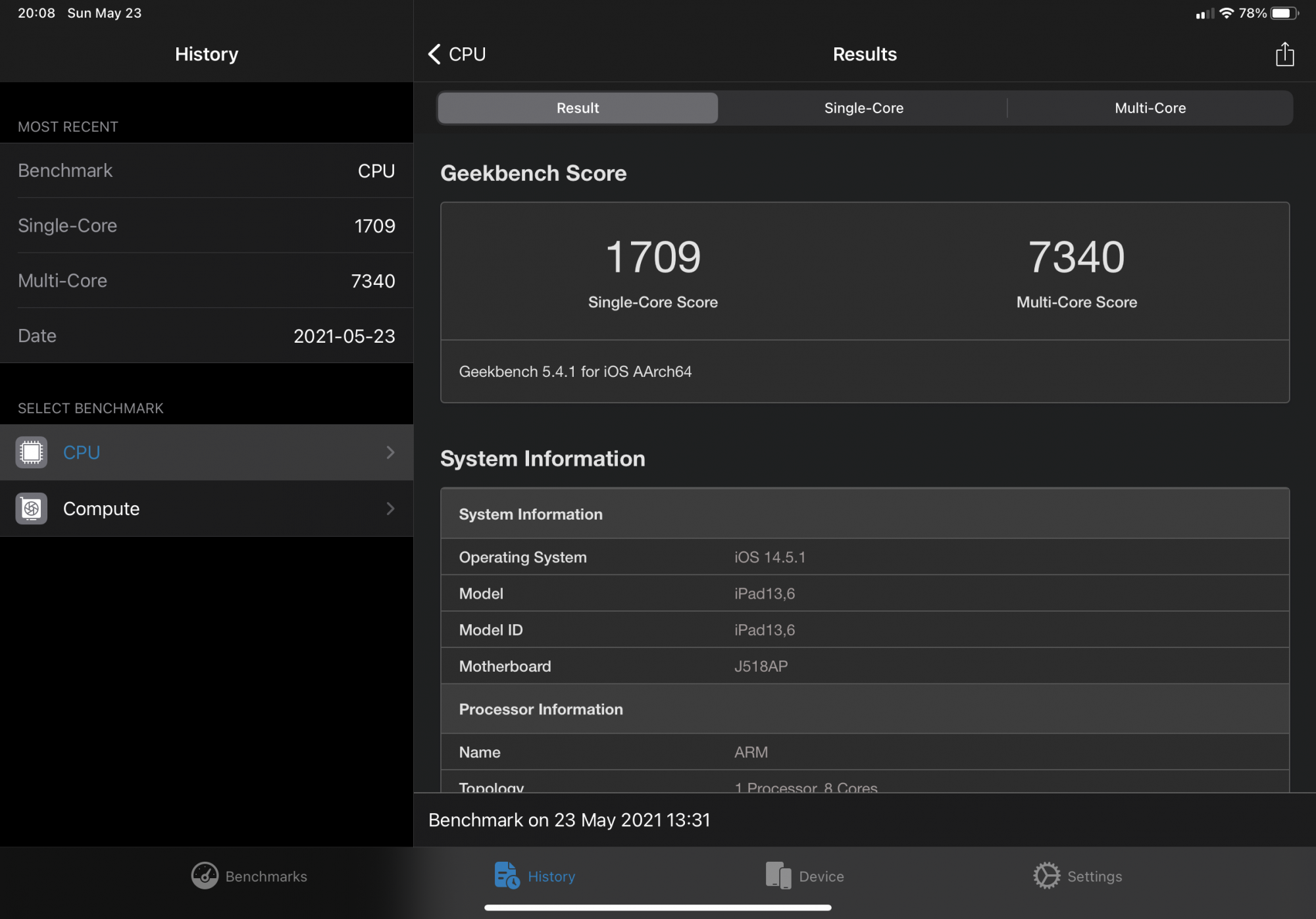Tap the Compute benchmark label
The image size is (1316, 919).
(101, 509)
